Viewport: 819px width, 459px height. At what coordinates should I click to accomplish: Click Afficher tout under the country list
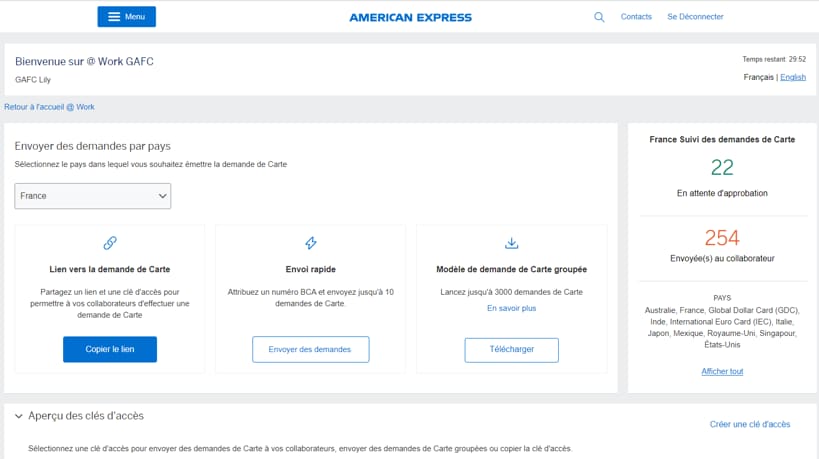coord(722,371)
